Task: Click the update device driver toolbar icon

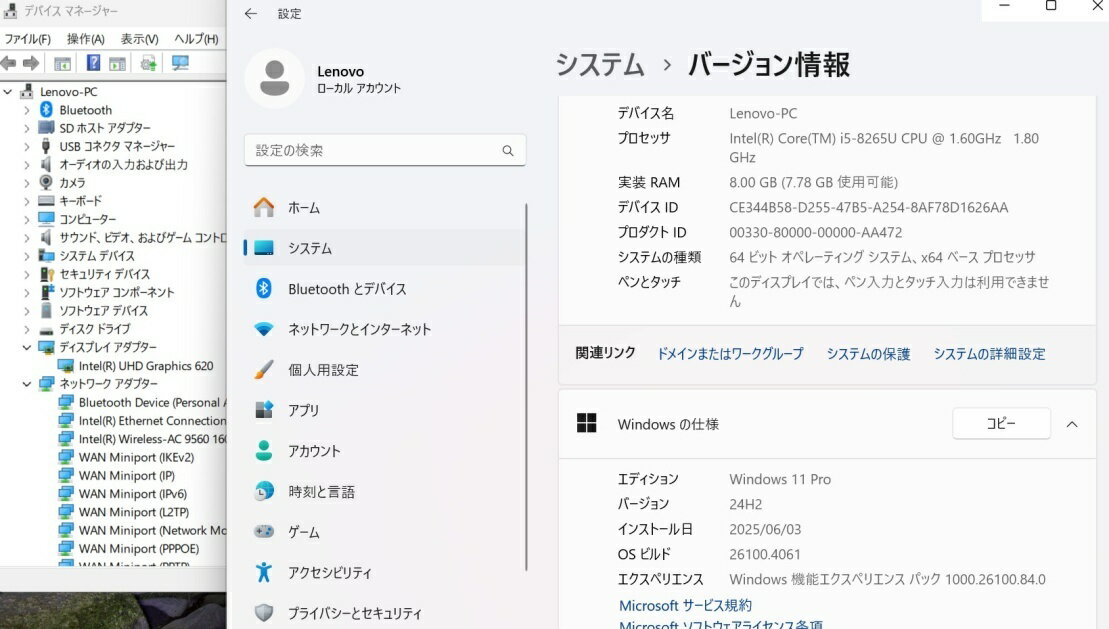Action: (149, 63)
